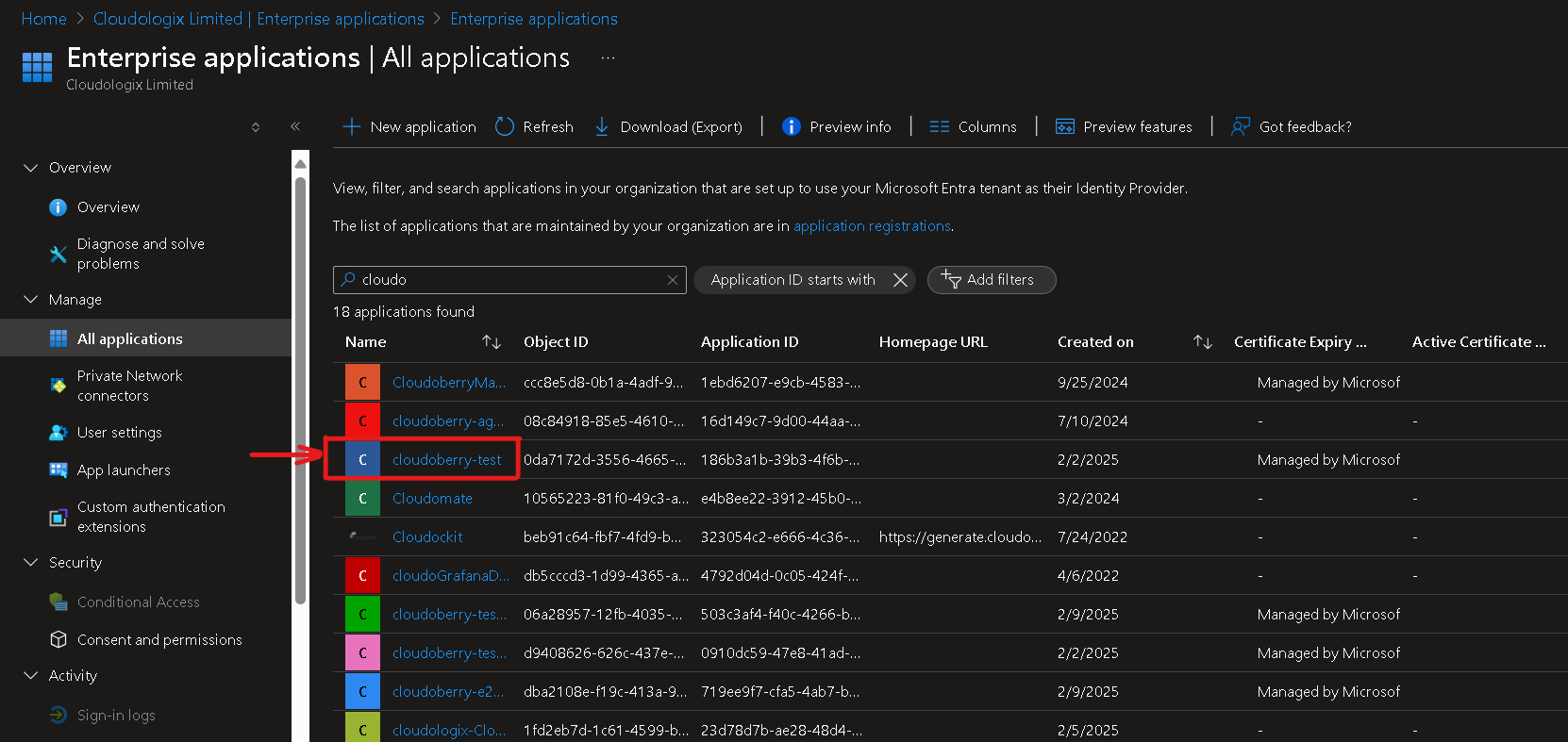Click the New application plus icon
The width and height of the screenshot is (1568, 742).
[x=352, y=126]
